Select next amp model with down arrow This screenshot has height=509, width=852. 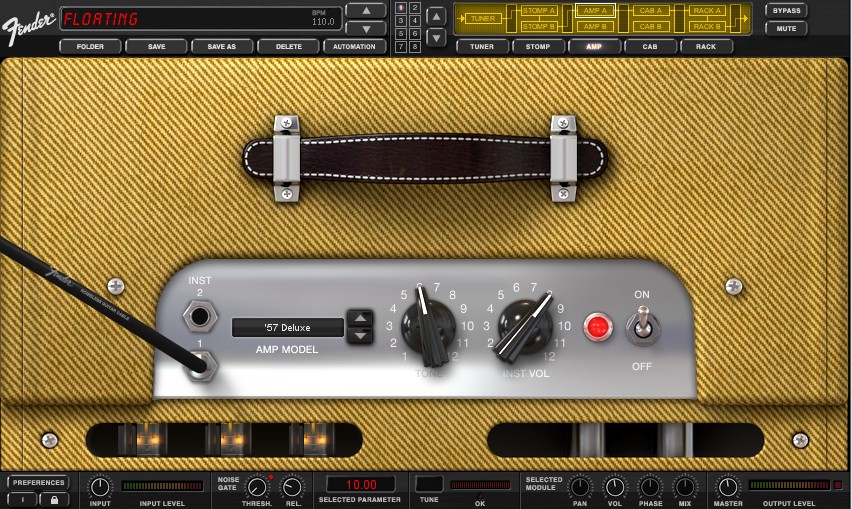click(x=360, y=335)
